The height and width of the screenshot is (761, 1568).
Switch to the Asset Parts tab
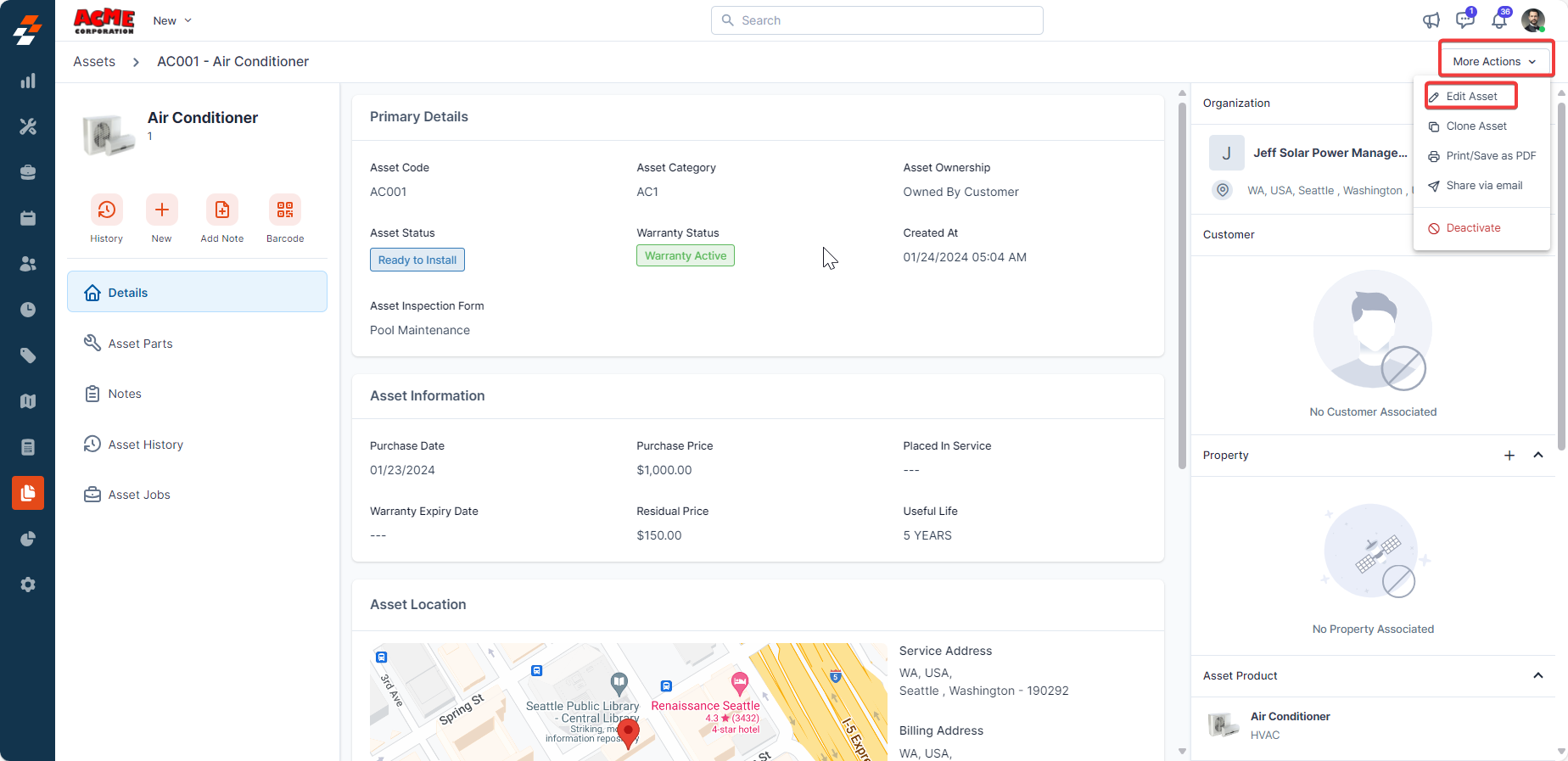[140, 344]
